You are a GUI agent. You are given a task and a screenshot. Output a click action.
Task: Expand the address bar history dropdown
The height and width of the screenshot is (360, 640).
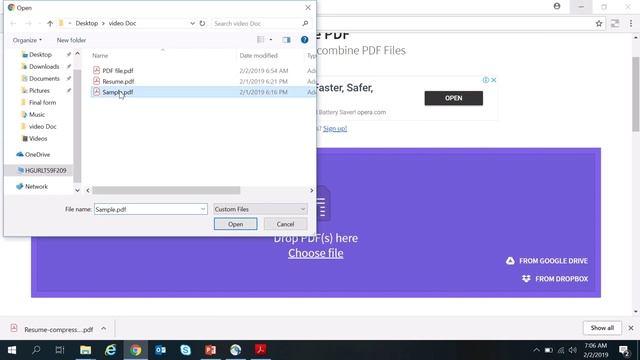(x=192, y=24)
